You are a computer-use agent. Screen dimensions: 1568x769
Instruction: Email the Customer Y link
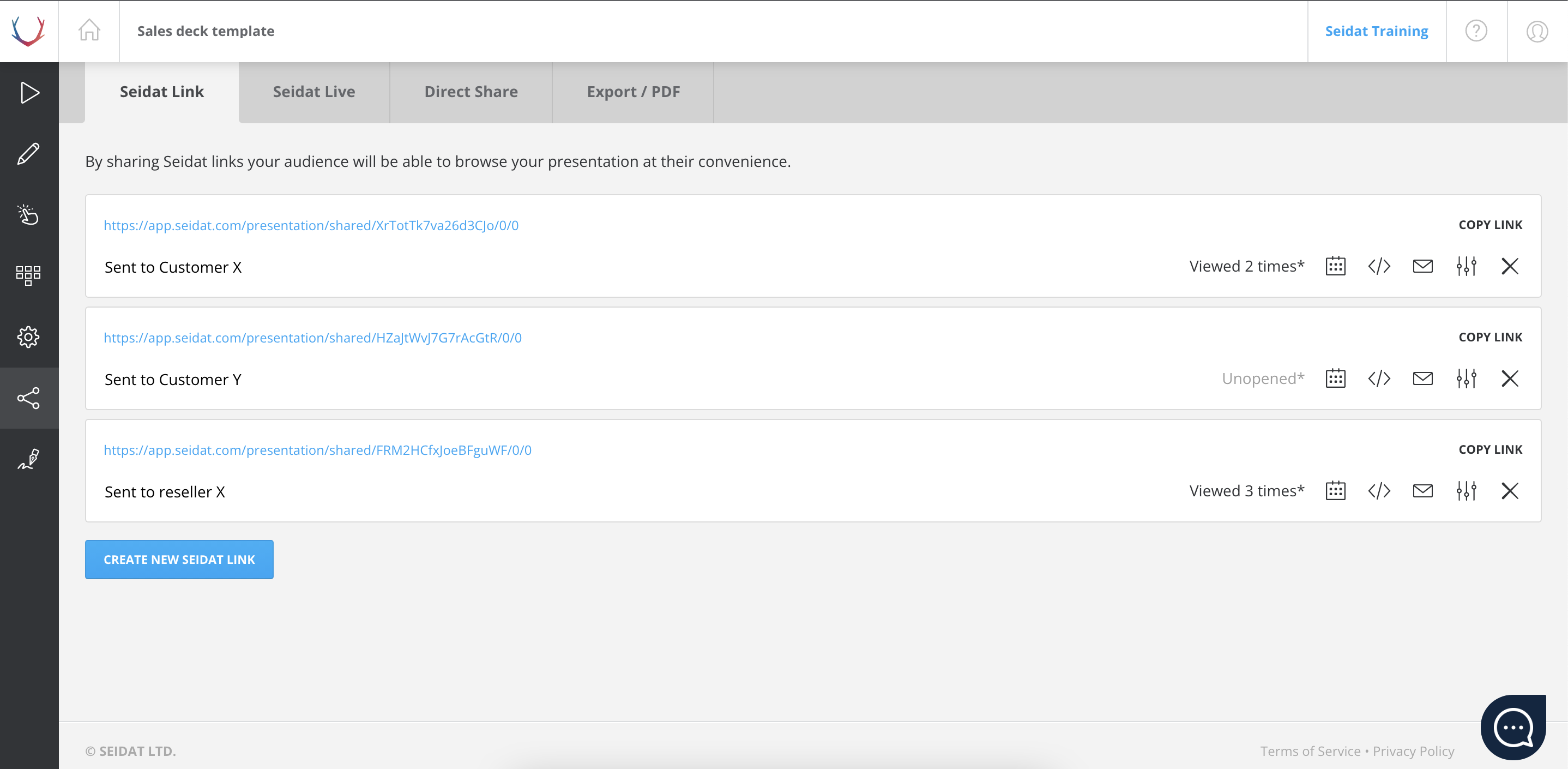click(x=1422, y=379)
